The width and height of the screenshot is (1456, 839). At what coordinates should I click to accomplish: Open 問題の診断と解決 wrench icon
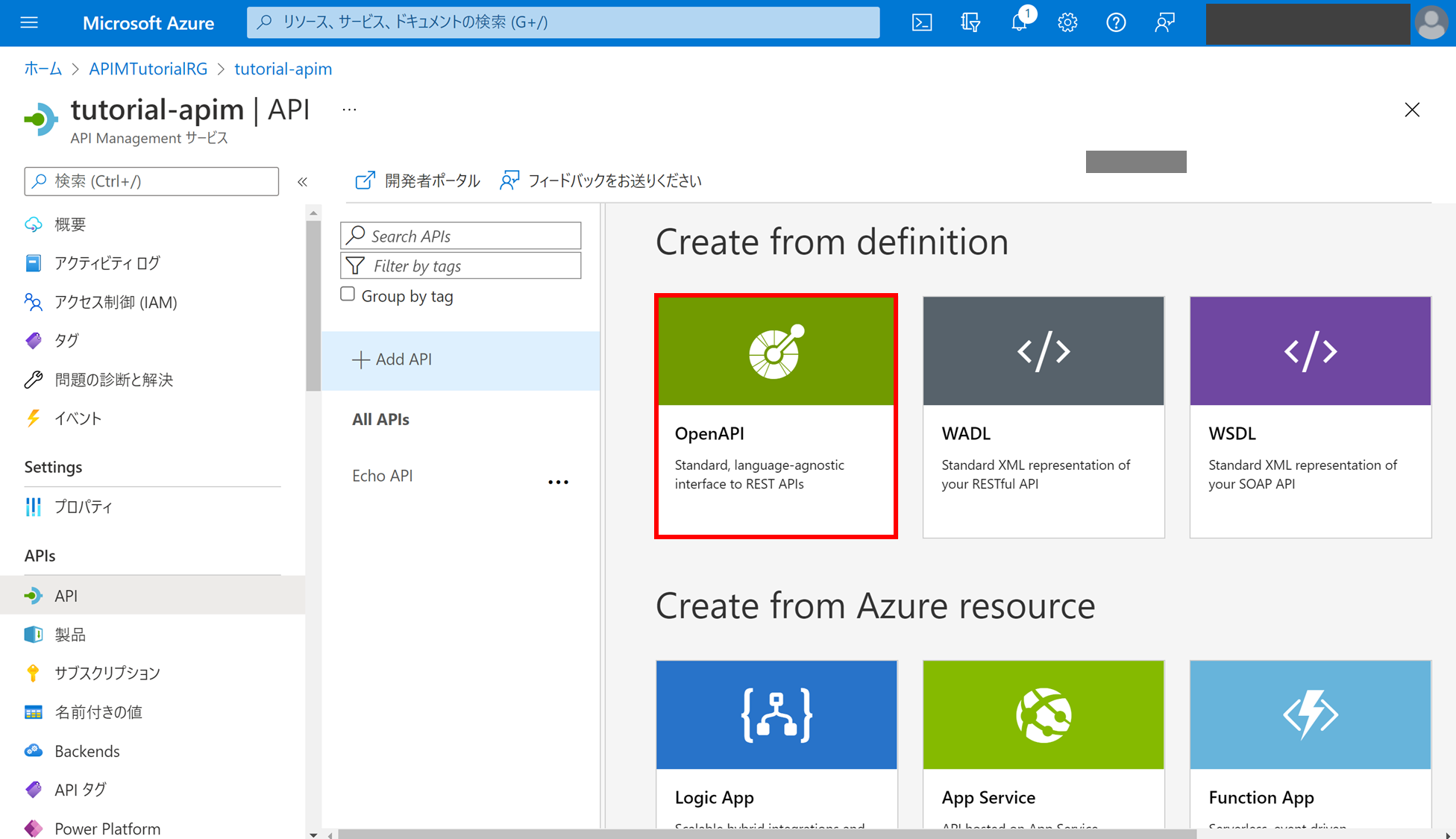click(33, 380)
